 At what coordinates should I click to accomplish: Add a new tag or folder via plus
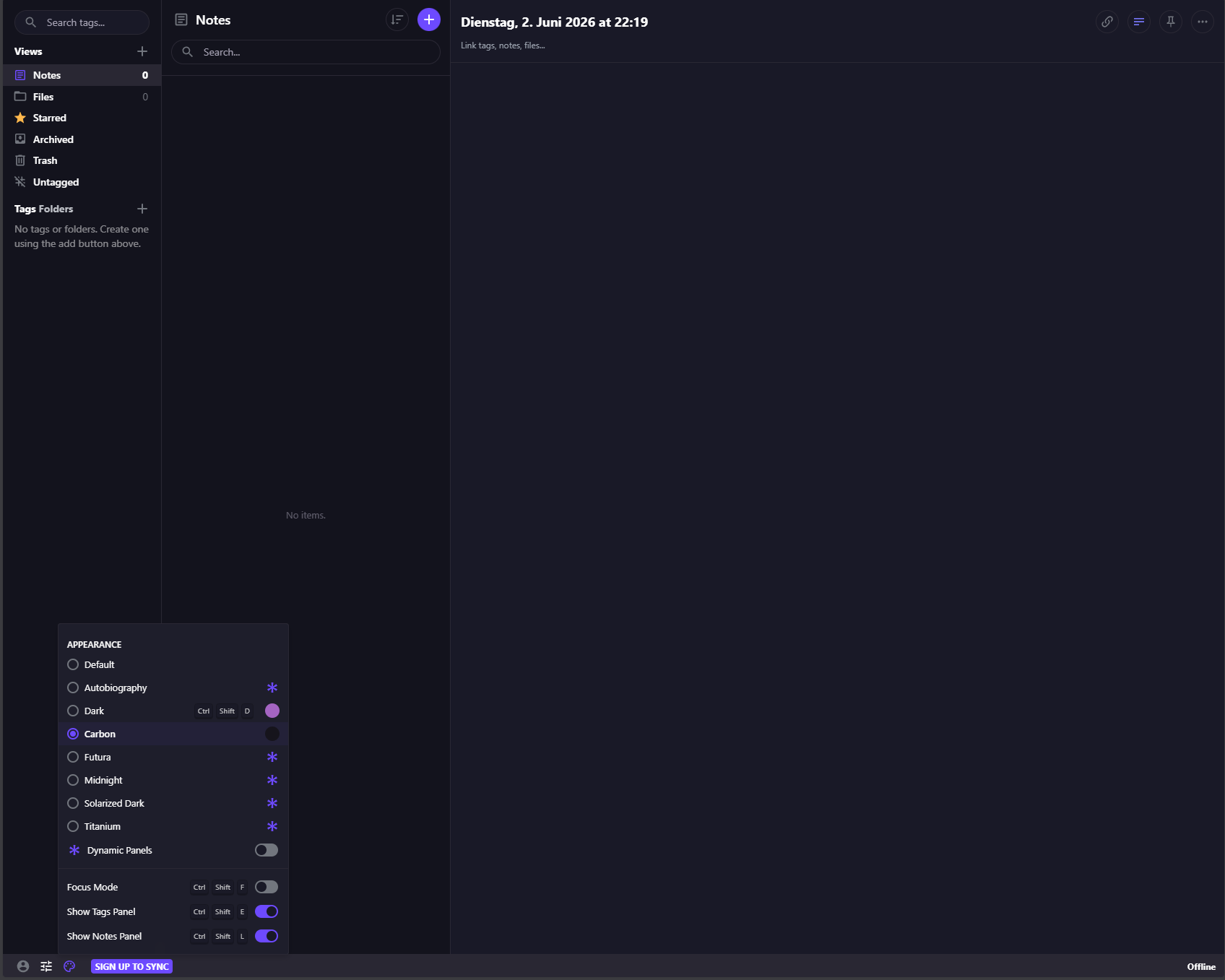tap(142, 209)
